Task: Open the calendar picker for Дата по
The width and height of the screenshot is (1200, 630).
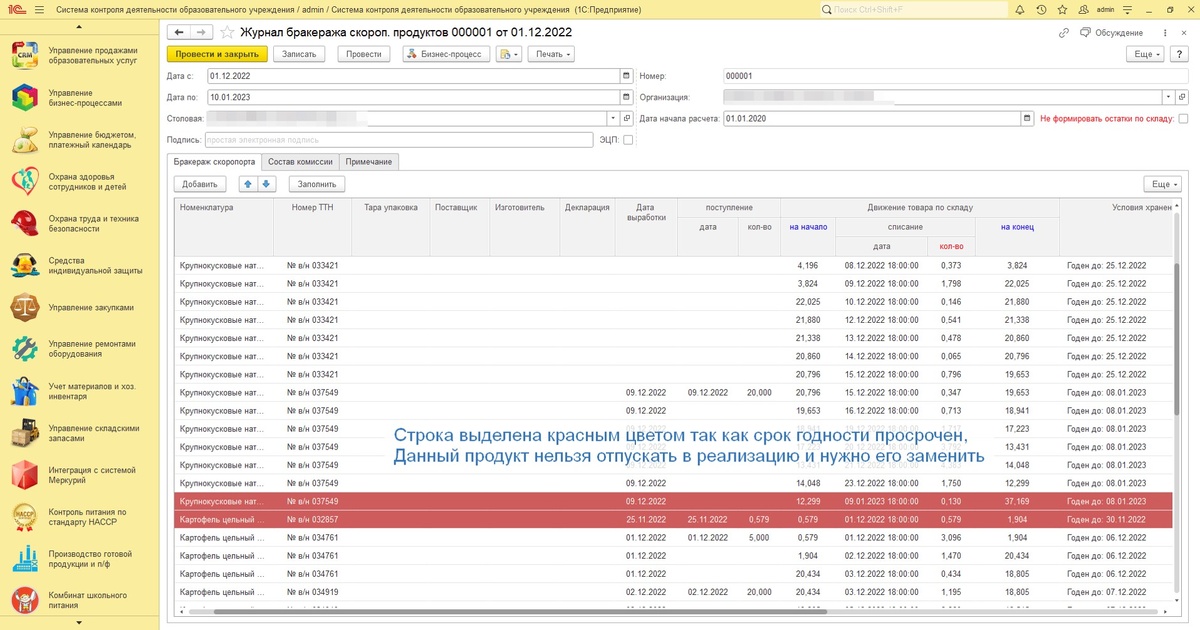Action: click(x=626, y=97)
